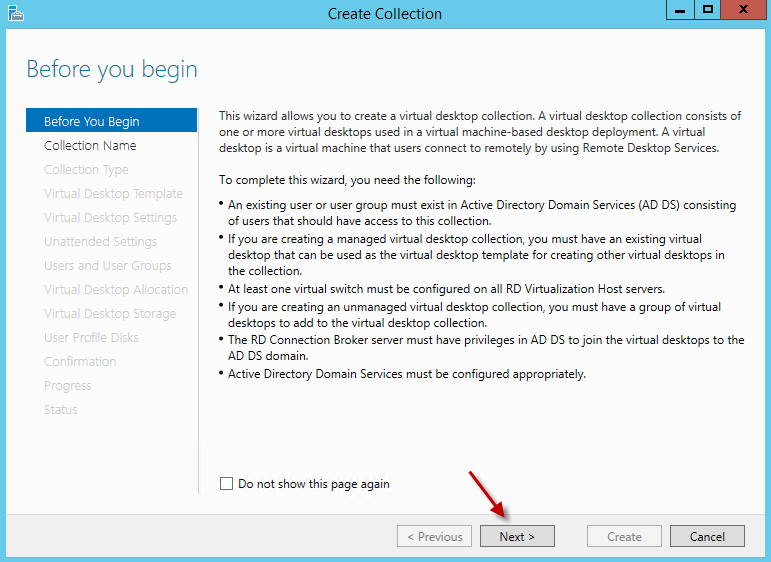Click the disabled Previous button
This screenshot has height=562, width=771.
pyautogui.click(x=434, y=536)
